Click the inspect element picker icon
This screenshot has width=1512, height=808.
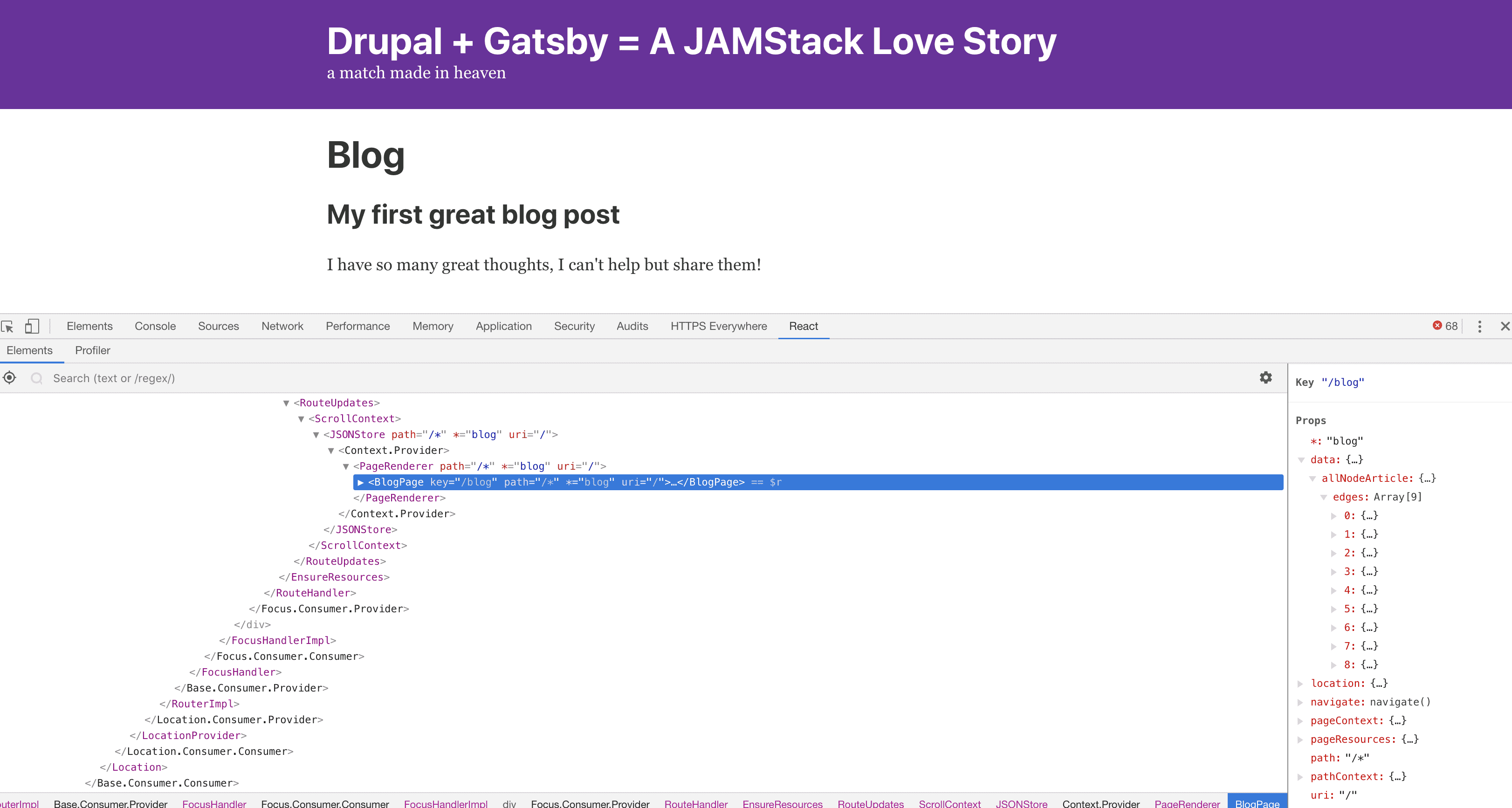pyautogui.click(x=8, y=326)
